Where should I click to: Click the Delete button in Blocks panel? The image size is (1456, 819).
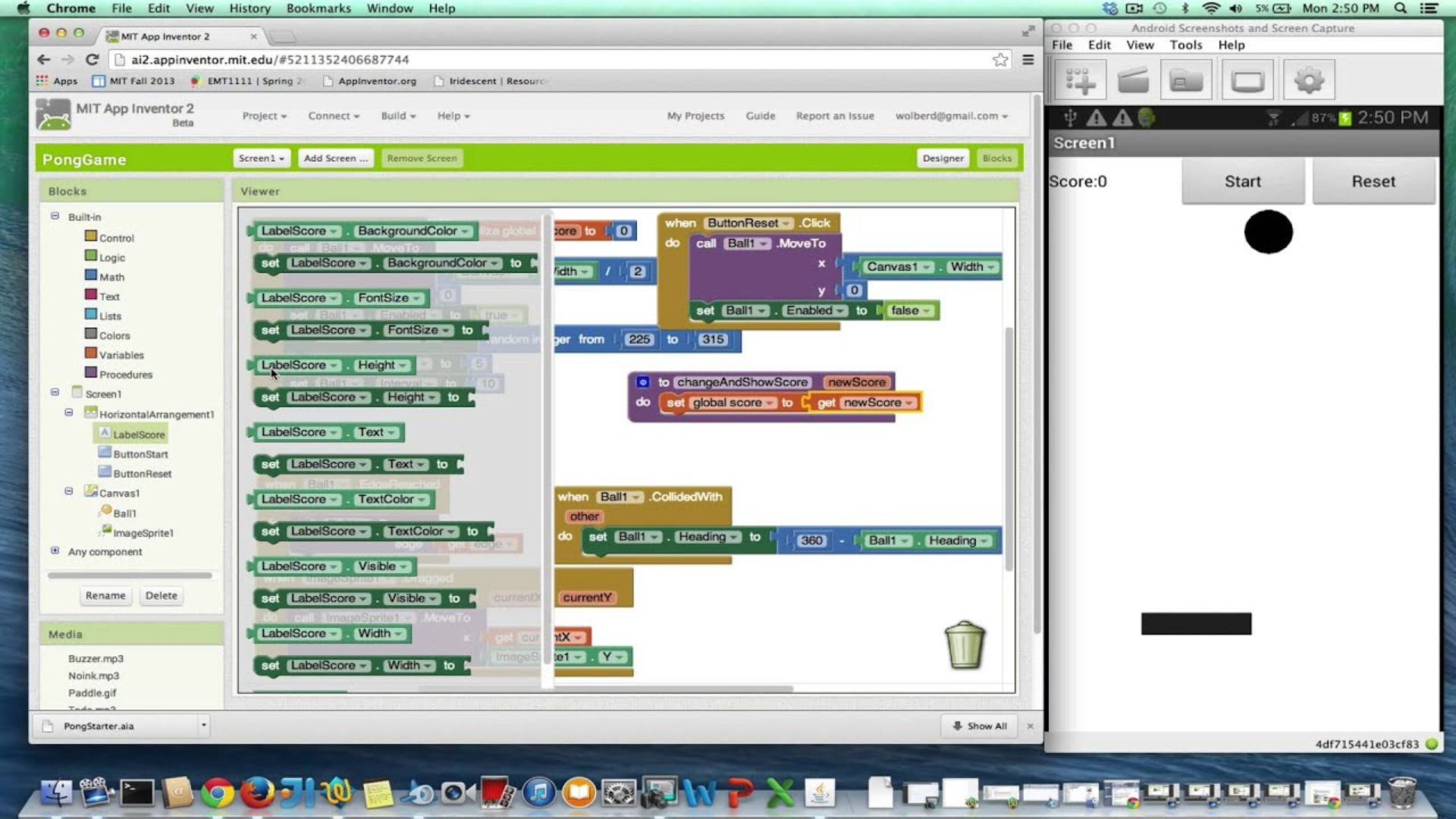pos(161,595)
